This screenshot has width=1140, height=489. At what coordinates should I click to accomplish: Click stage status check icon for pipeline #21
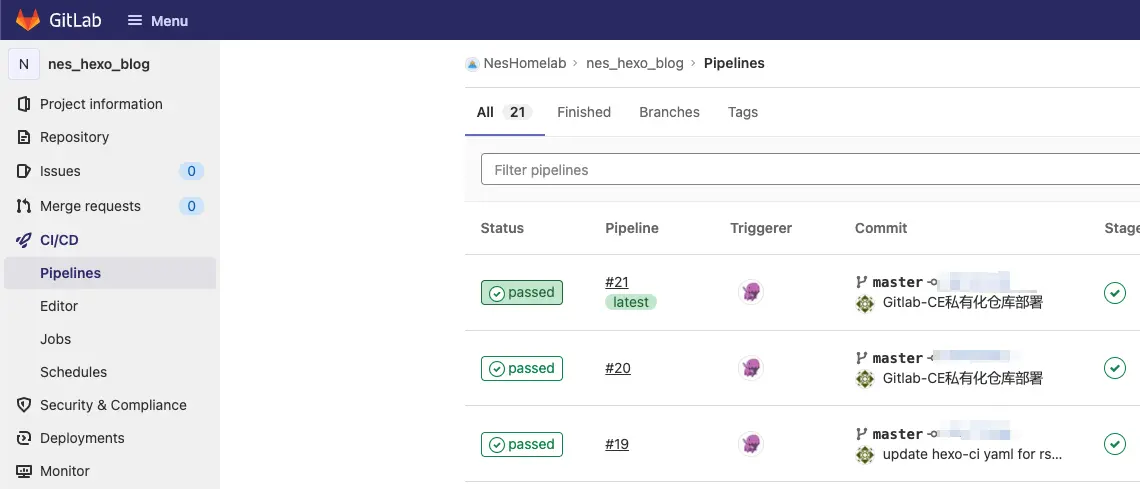1115,292
